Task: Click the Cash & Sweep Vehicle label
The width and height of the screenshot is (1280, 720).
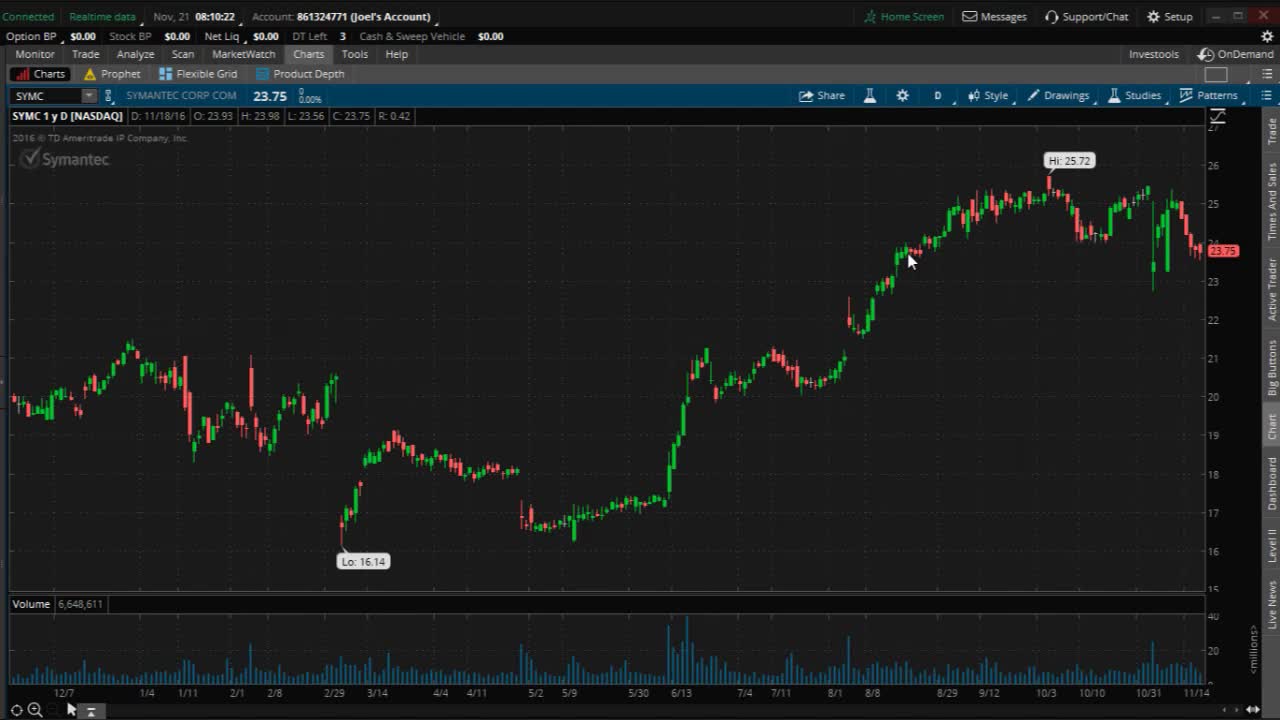Action: [412, 36]
